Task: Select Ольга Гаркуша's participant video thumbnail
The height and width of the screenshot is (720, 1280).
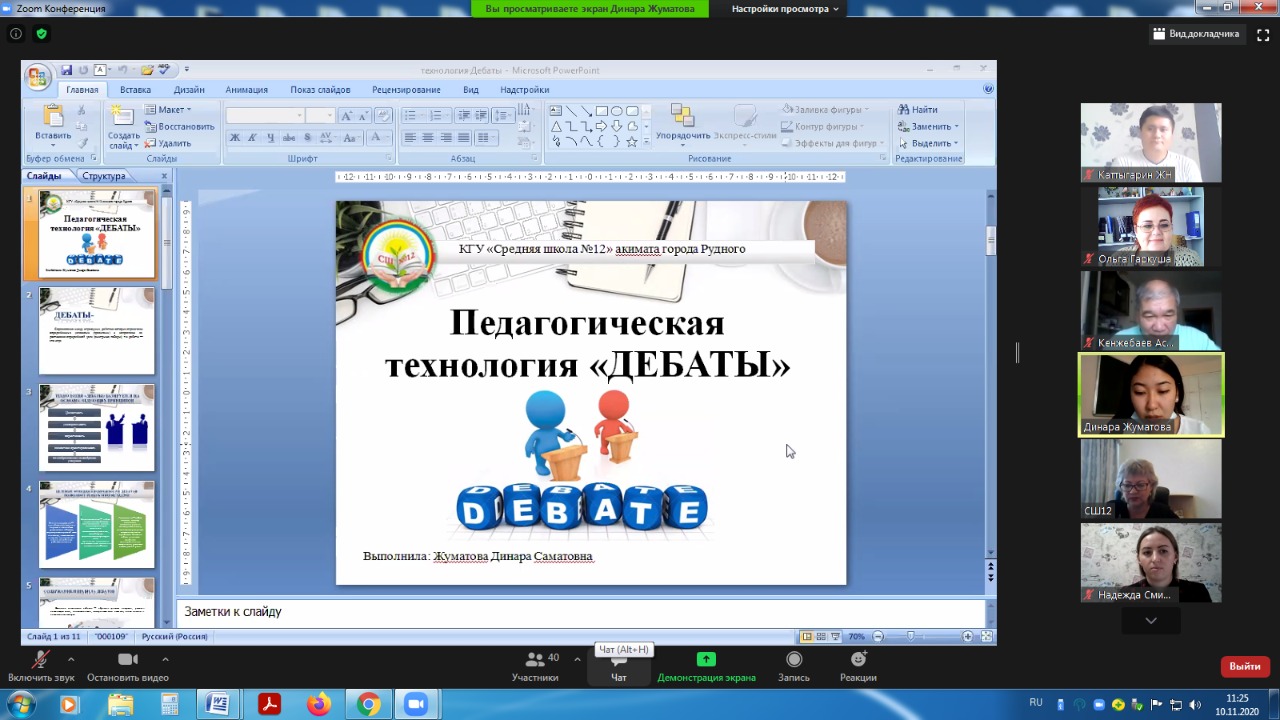Action: (1150, 227)
